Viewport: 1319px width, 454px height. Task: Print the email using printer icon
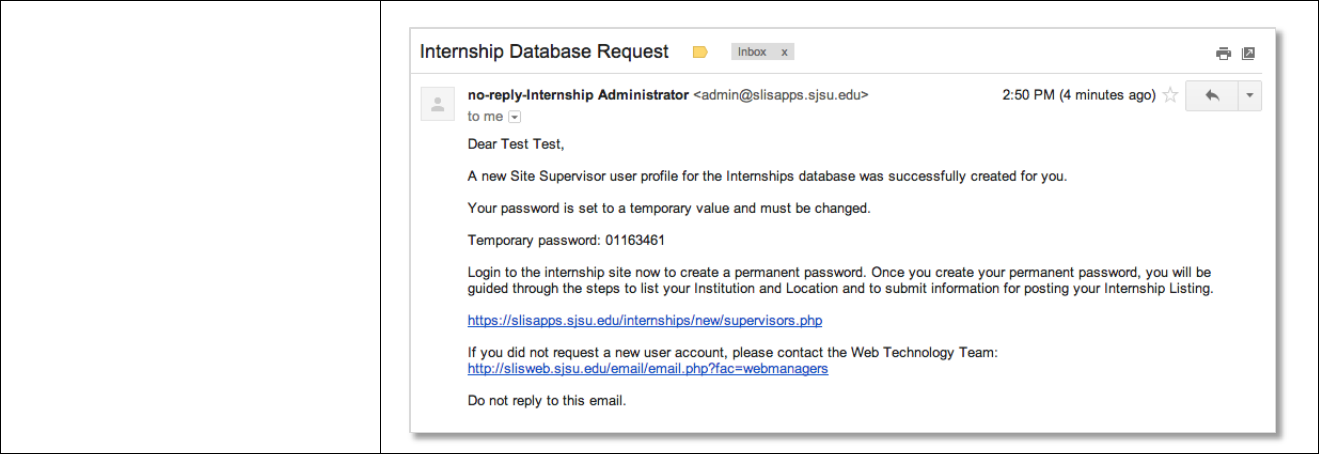[x=1222, y=53]
